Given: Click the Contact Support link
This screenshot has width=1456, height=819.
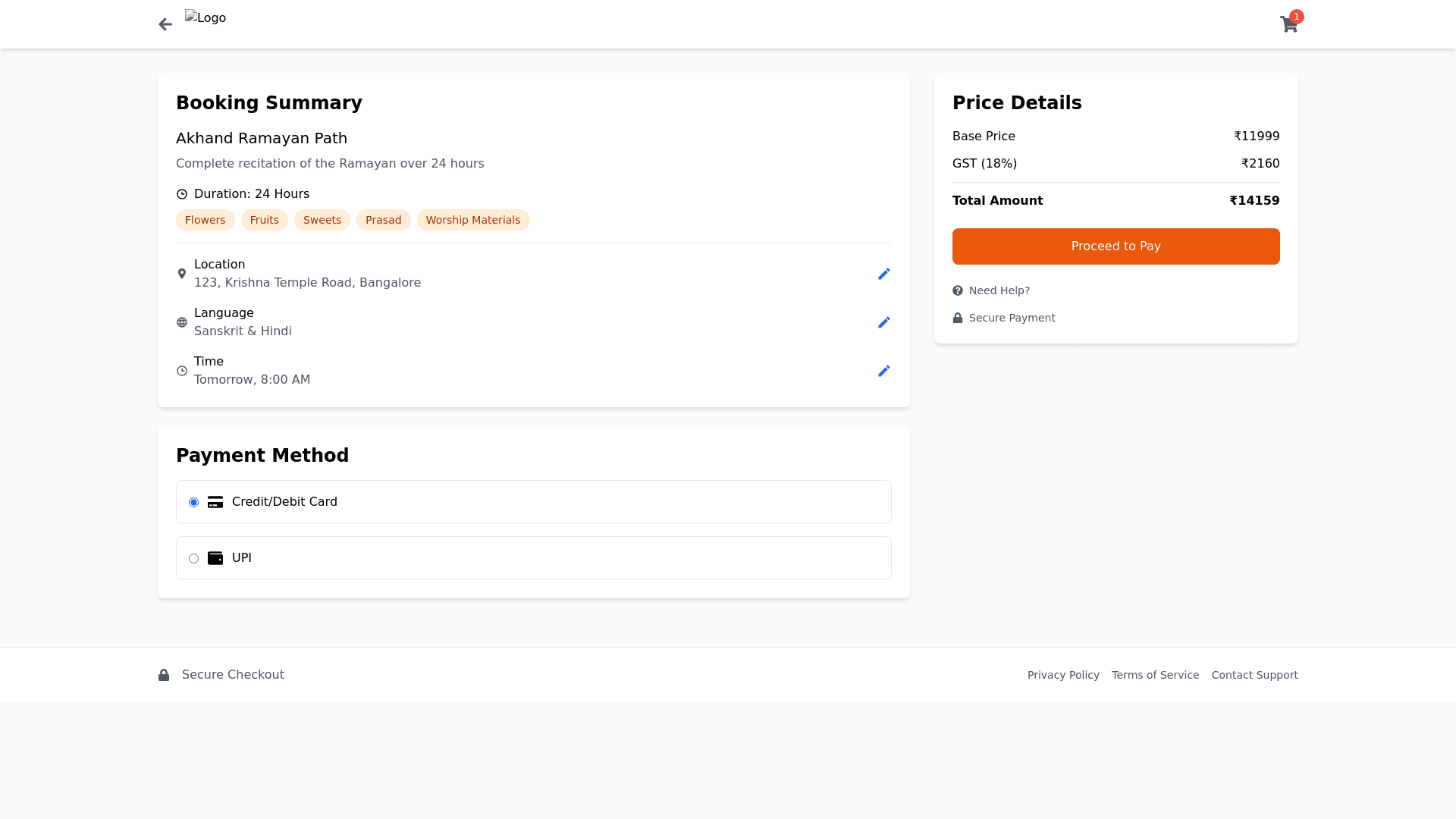Looking at the screenshot, I should 1254,675.
